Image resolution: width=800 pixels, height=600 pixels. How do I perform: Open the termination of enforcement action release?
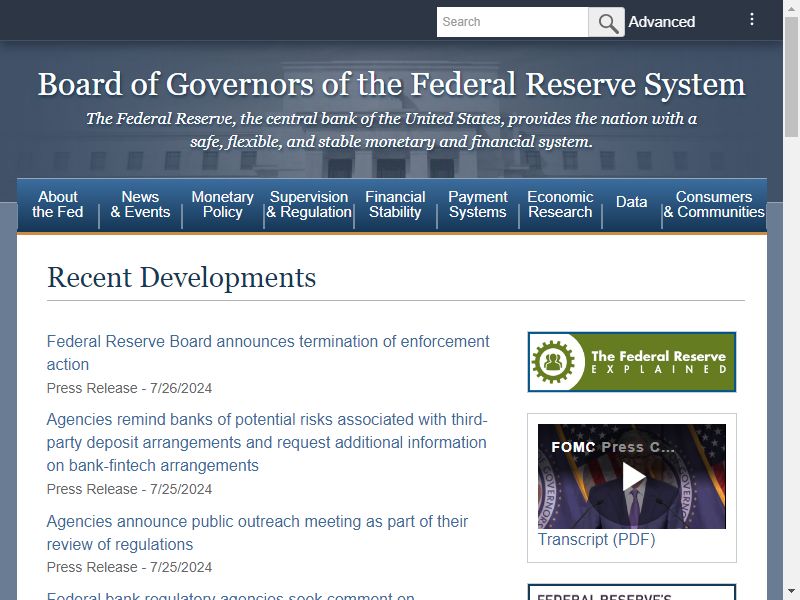(268, 353)
